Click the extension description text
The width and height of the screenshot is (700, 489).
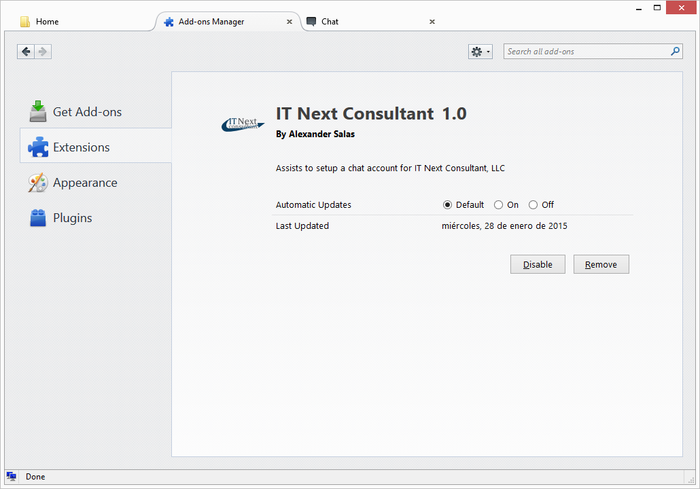click(390, 168)
